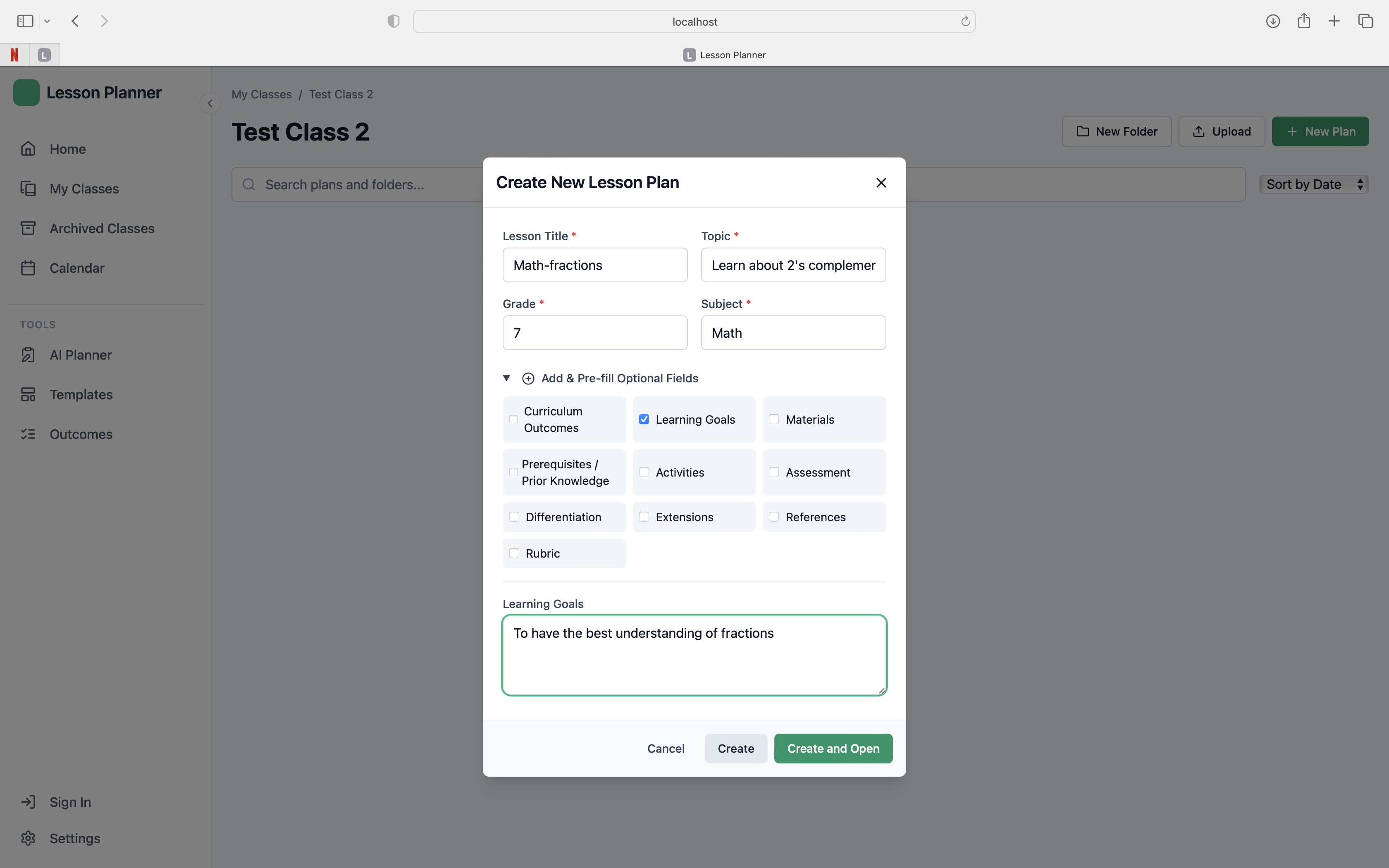Switch to the Netflix pinned tab
The height and width of the screenshot is (868, 1389).
tap(14, 55)
